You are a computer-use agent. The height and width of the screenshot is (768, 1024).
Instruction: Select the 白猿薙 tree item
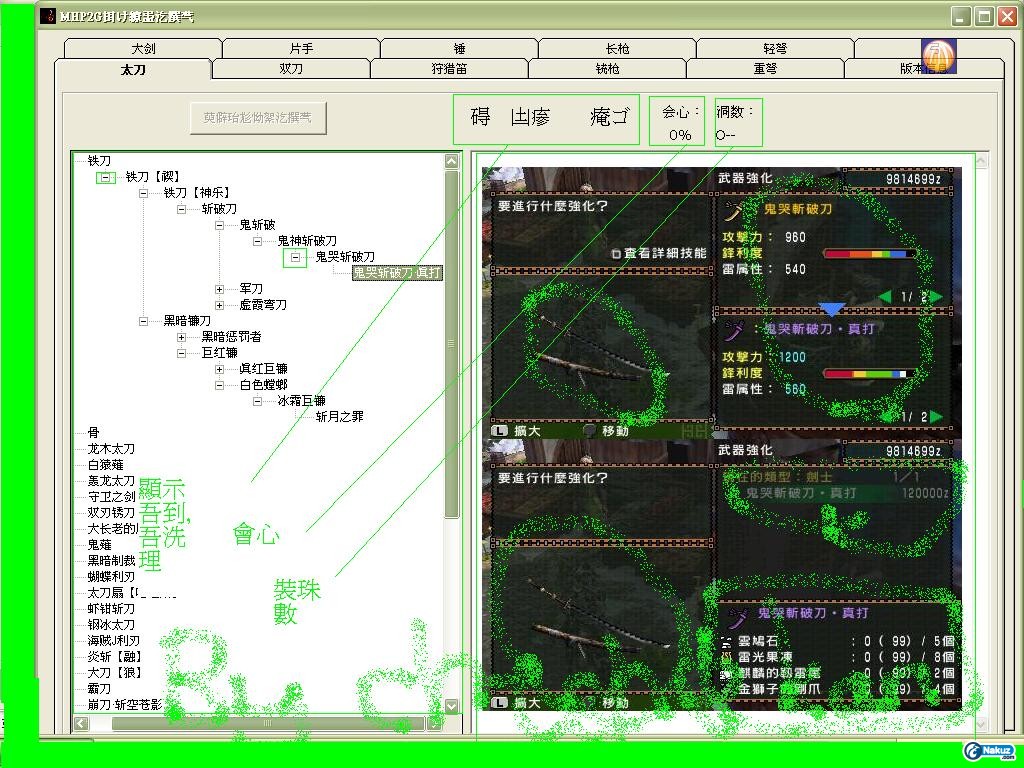[x=105, y=465]
